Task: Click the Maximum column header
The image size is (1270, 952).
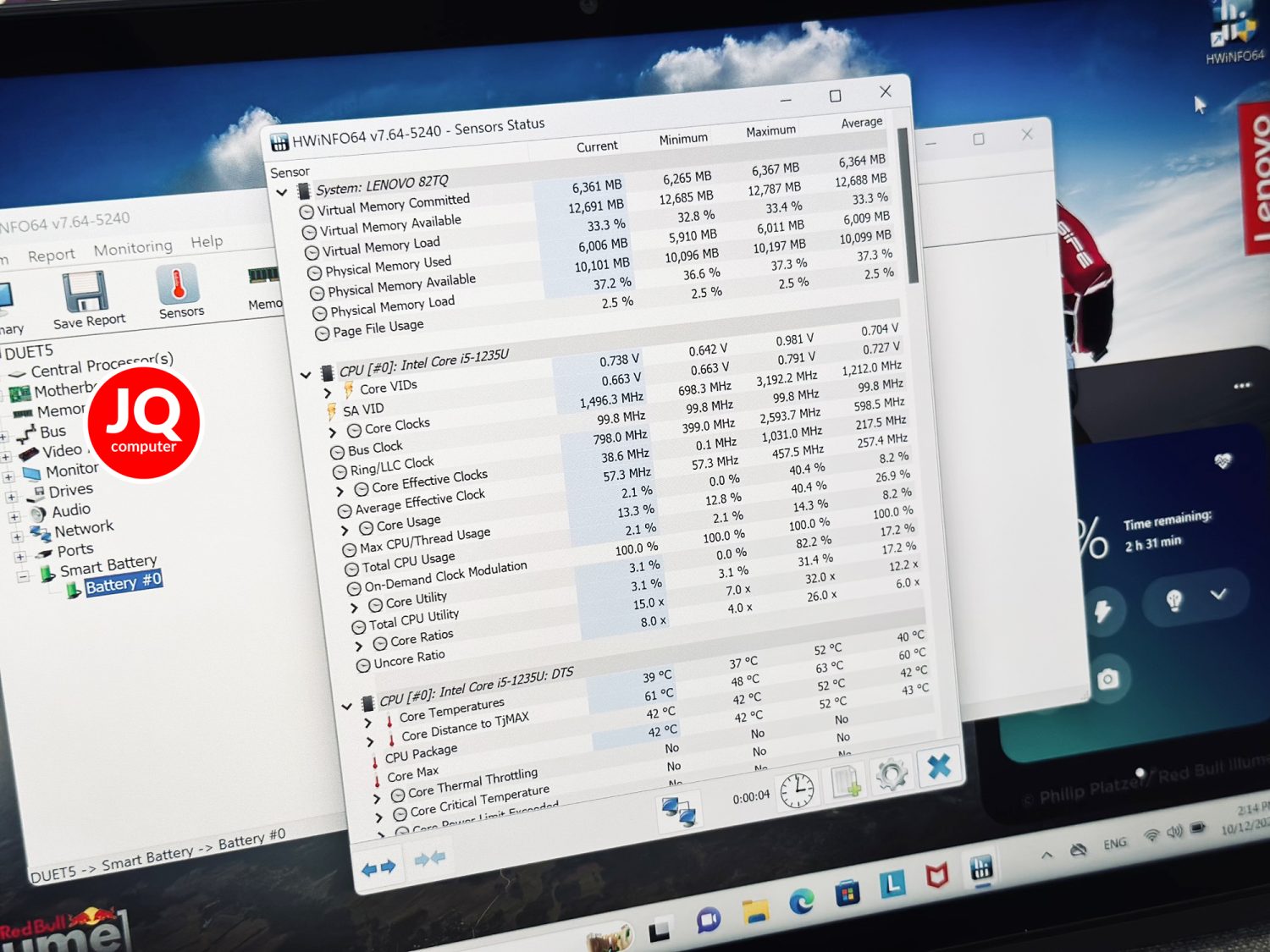Action: pyautogui.click(x=770, y=130)
